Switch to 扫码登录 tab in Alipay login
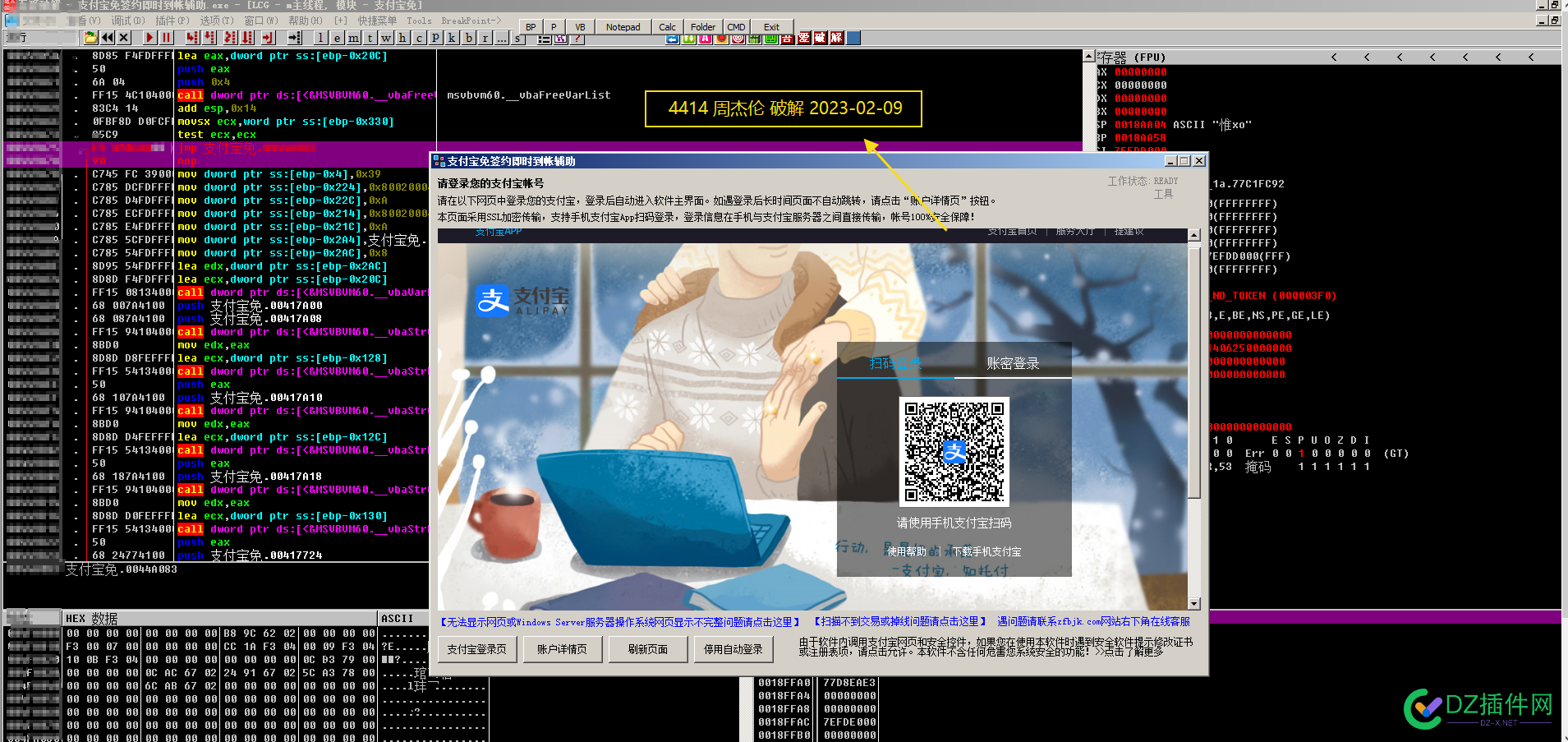The height and width of the screenshot is (742, 1568). tap(895, 363)
